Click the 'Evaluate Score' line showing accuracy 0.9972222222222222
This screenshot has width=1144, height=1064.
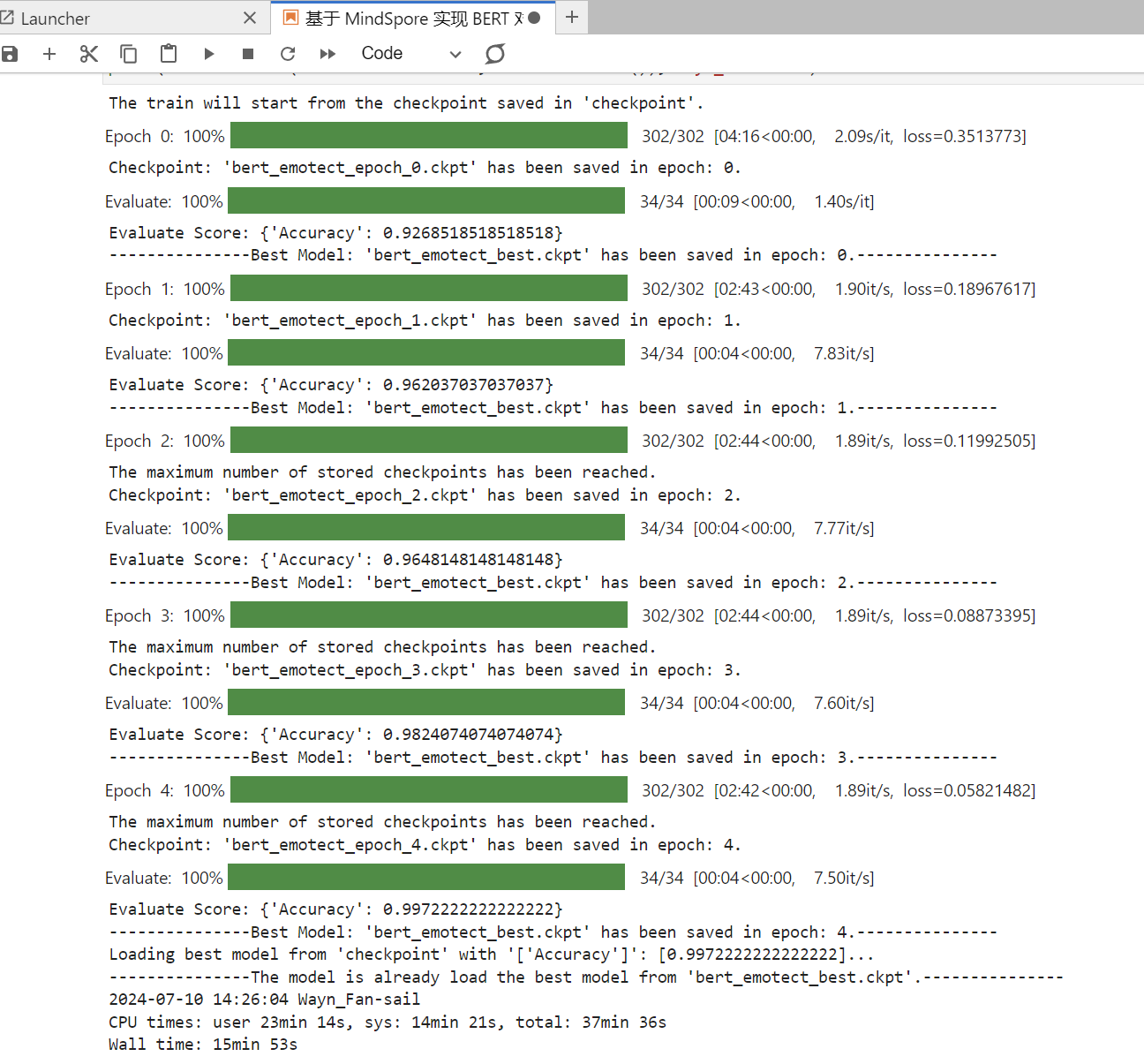335,909
